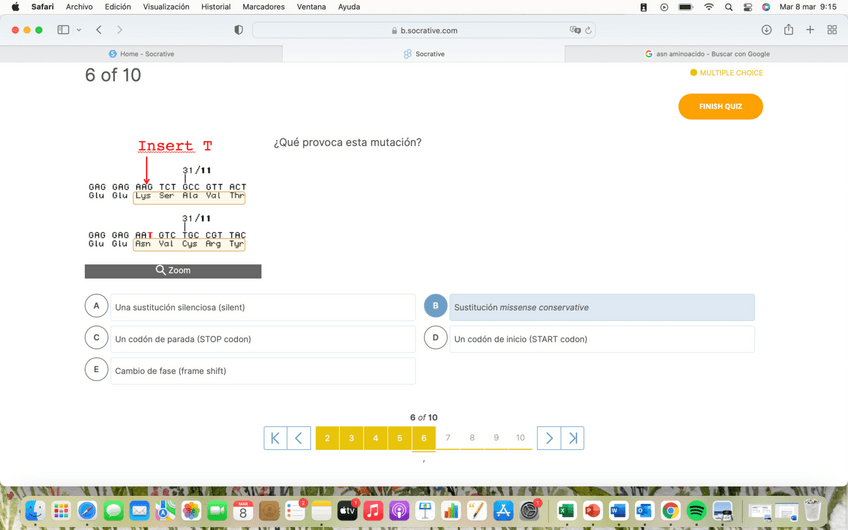Open the Archivo menu
The height and width of the screenshot is (530, 848).
(x=79, y=7)
